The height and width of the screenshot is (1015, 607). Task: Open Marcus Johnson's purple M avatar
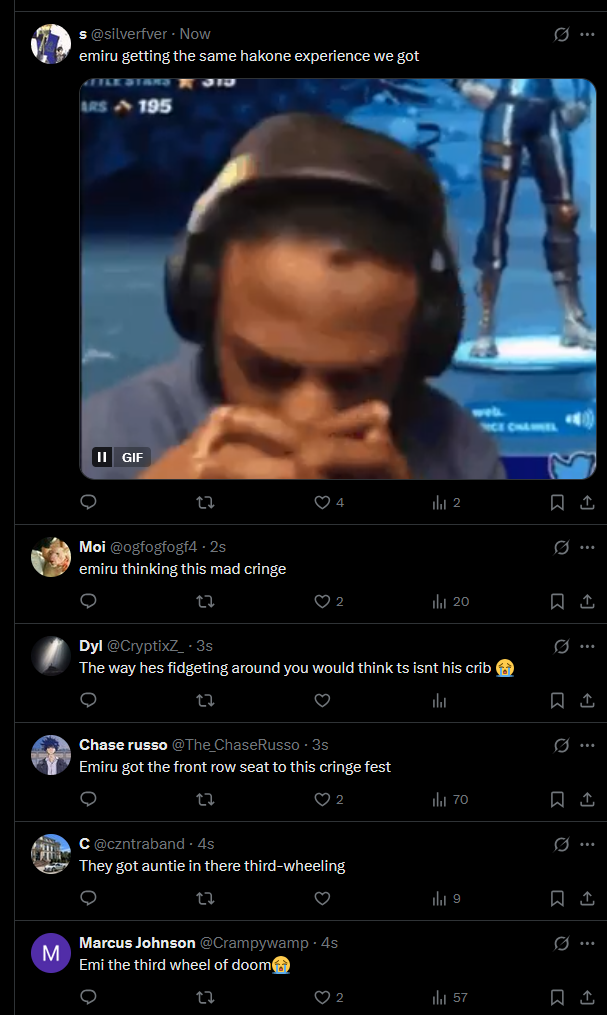pyautogui.click(x=51, y=953)
